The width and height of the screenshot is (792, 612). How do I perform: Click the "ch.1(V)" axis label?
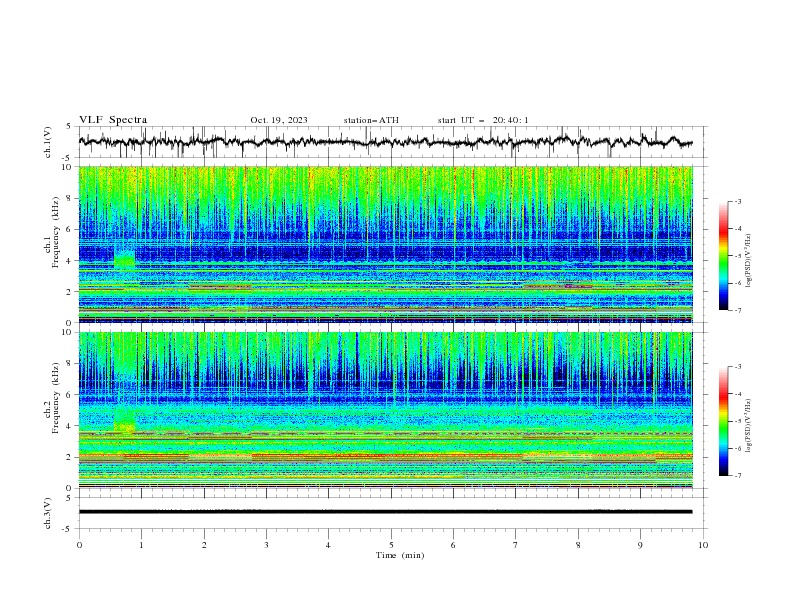[x=48, y=142]
